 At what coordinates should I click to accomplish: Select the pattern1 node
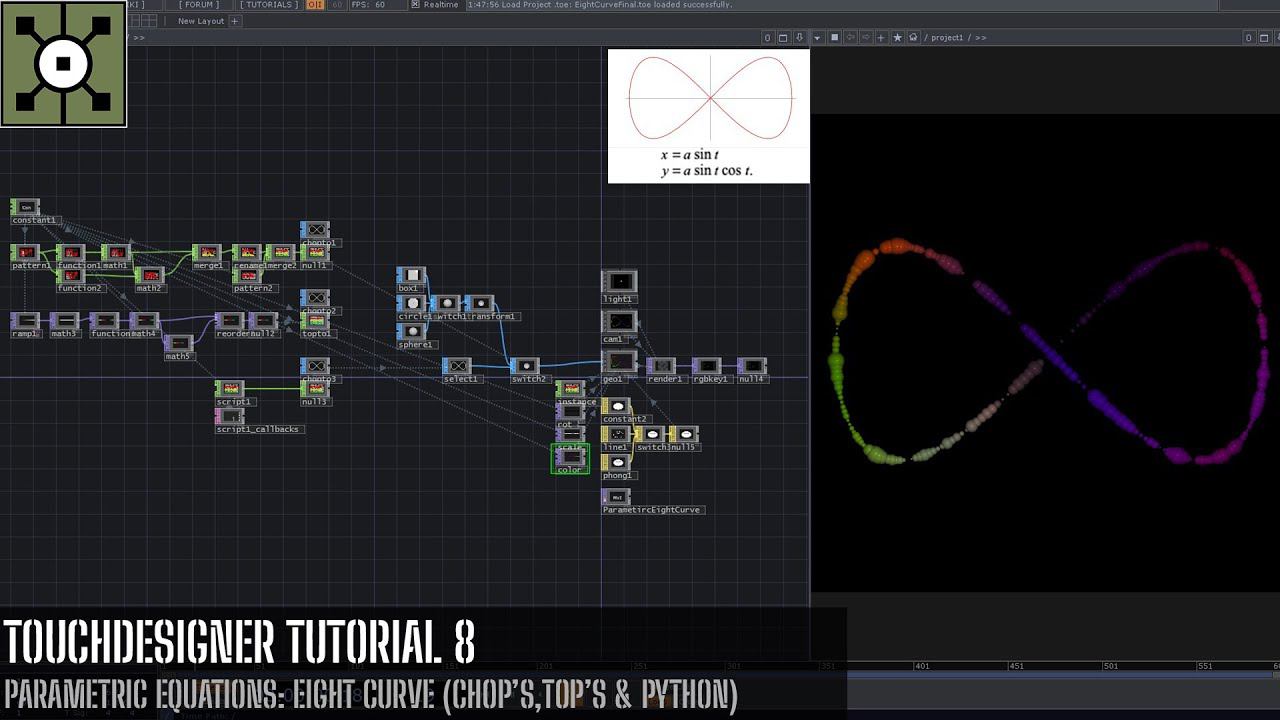point(25,253)
